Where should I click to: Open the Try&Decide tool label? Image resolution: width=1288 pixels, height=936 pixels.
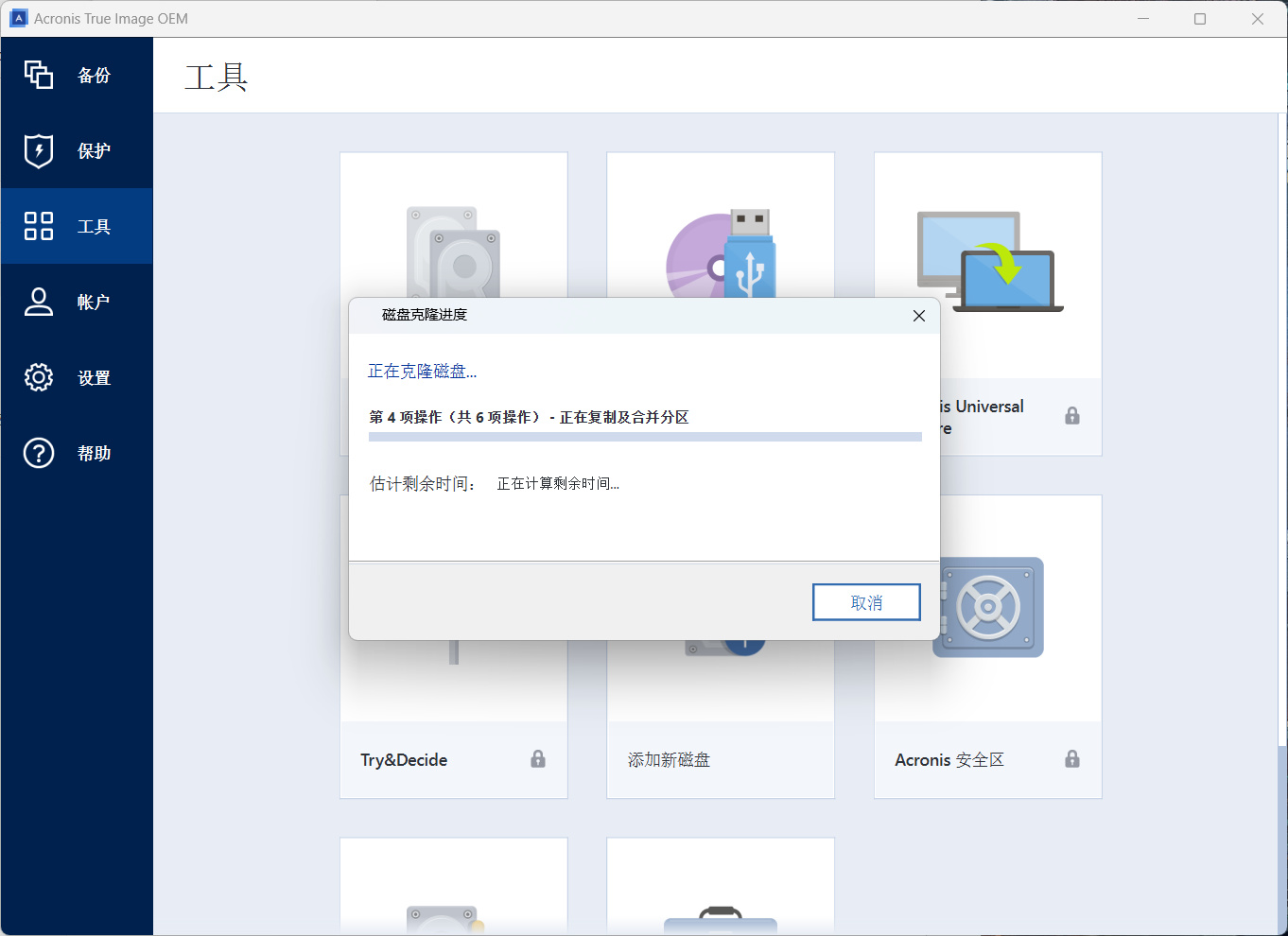tap(404, 760)
